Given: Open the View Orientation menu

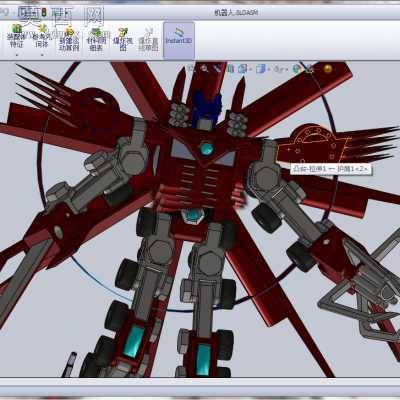Looking at the screenshot, I should coord(243,69).
